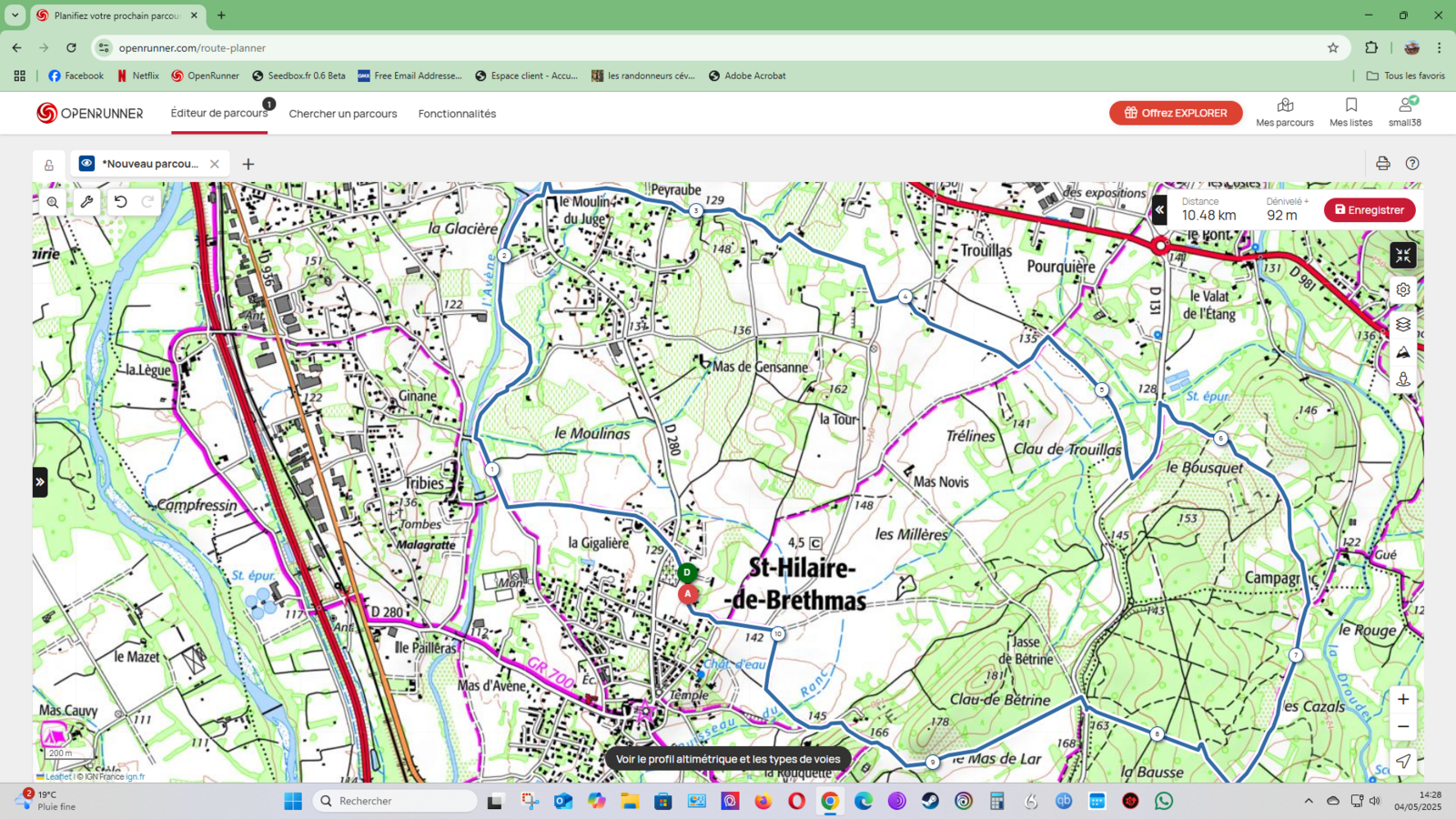The height and width of the screenshot is (819, 1456).
Task: Toggle the route lock padlock
Action: tap(49, 165)
